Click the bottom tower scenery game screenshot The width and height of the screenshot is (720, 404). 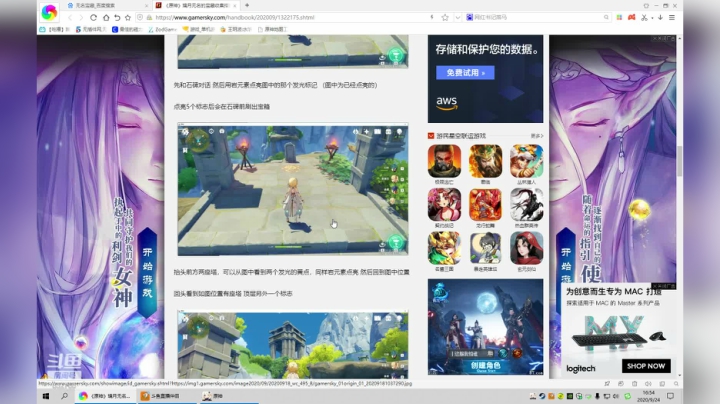pos(293,345)
